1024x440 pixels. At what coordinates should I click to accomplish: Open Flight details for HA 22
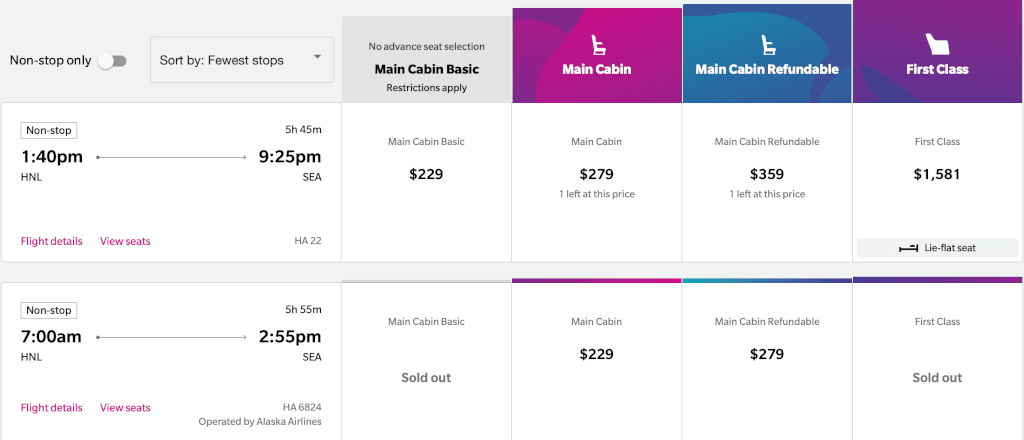click(52, 241)
